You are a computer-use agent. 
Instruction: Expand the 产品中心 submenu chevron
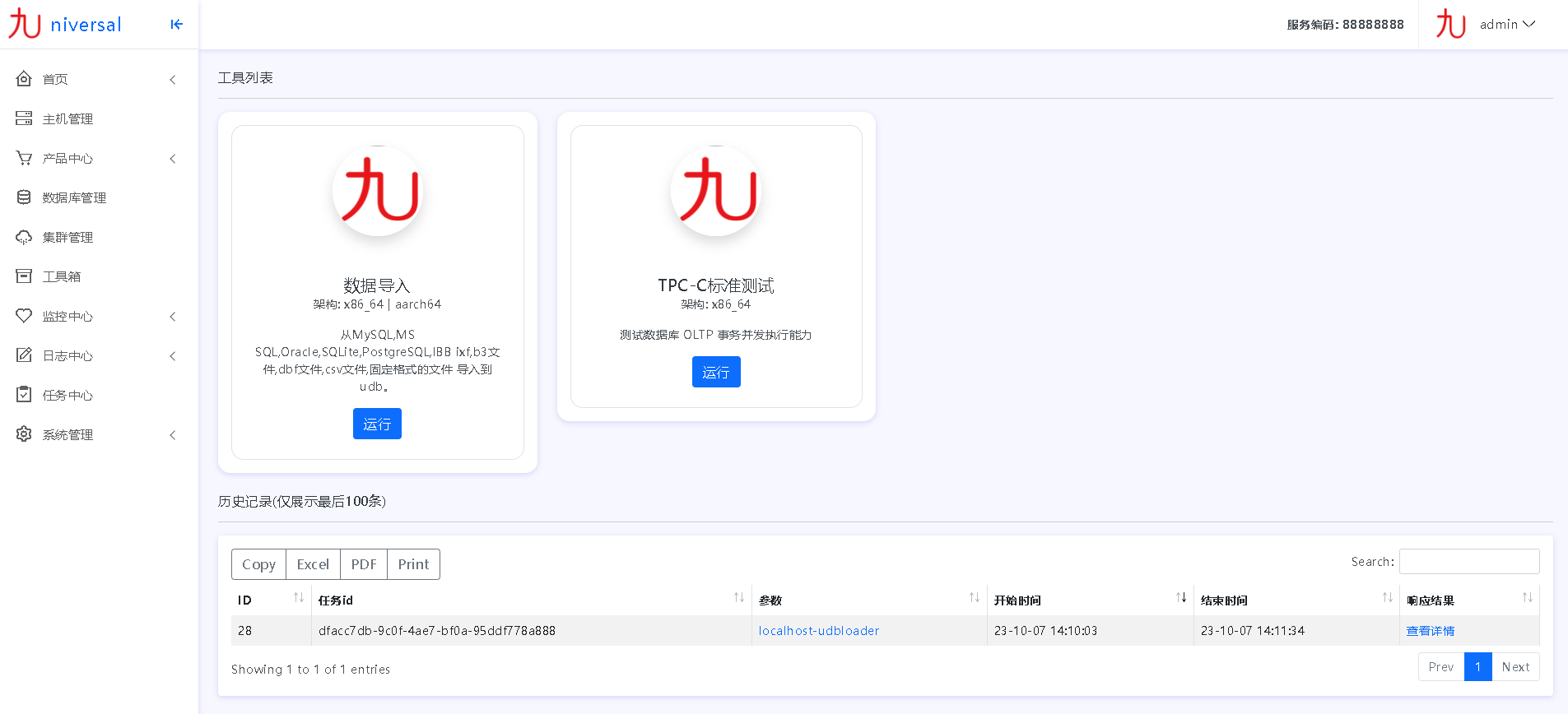[x=173, y=159]
